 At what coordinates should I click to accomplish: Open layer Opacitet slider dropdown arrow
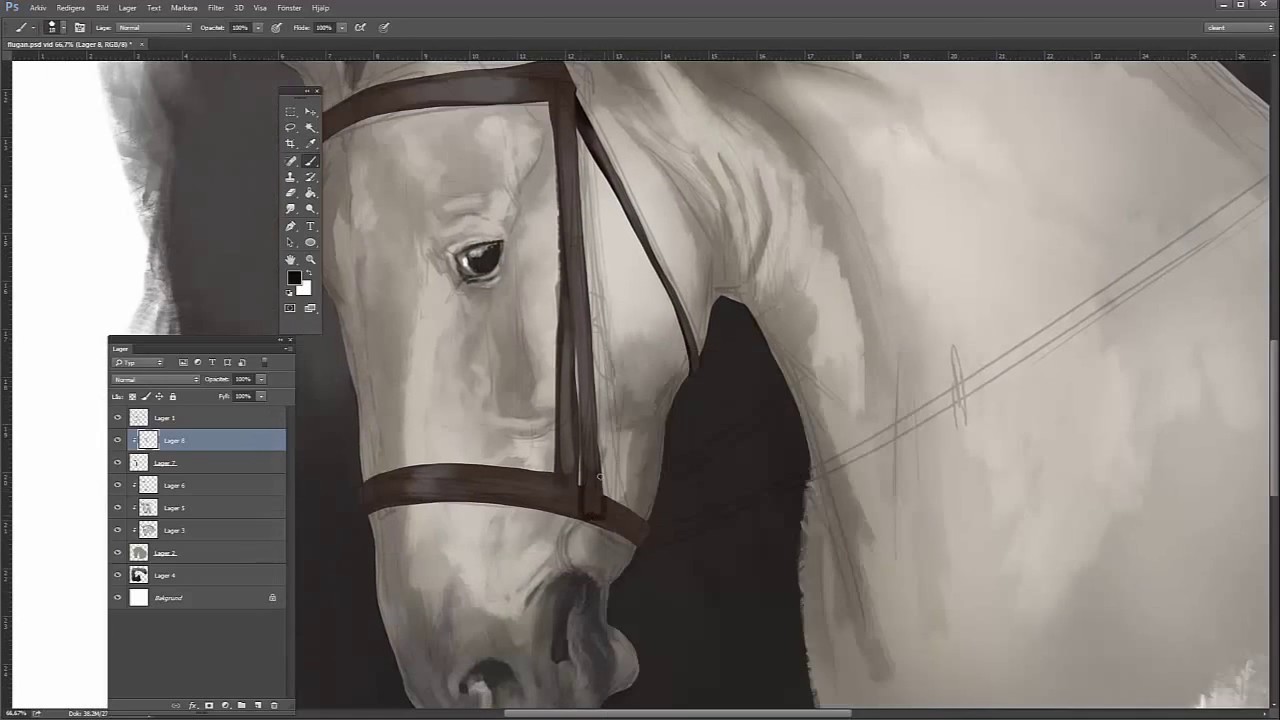click(261, 380)
